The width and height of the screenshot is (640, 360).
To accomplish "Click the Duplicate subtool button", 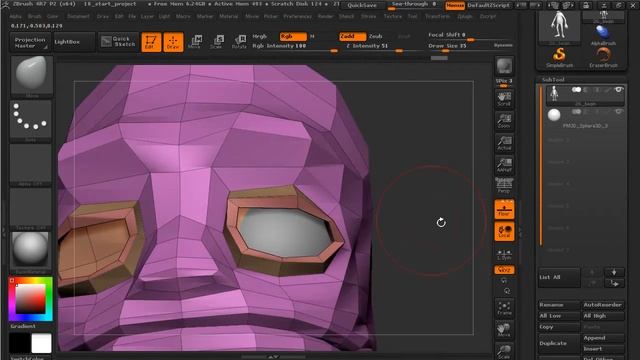I will point(558,343).
